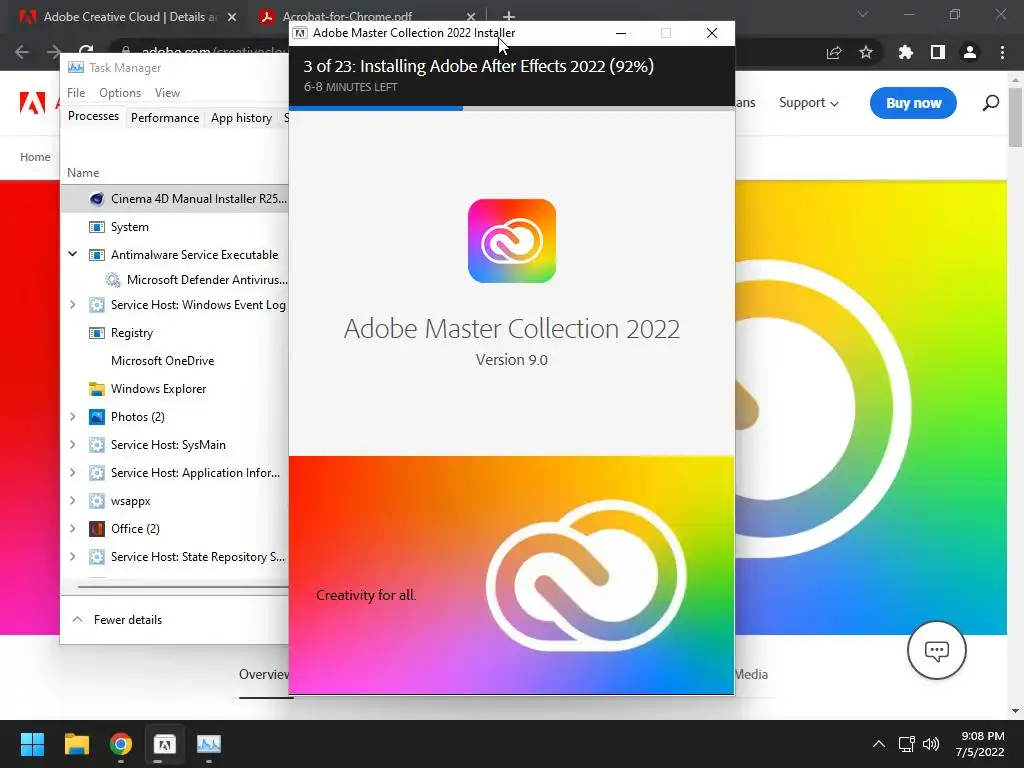Click the installer progress bar
Viewport: 1024px width, 768px height.
click(512, 108)
